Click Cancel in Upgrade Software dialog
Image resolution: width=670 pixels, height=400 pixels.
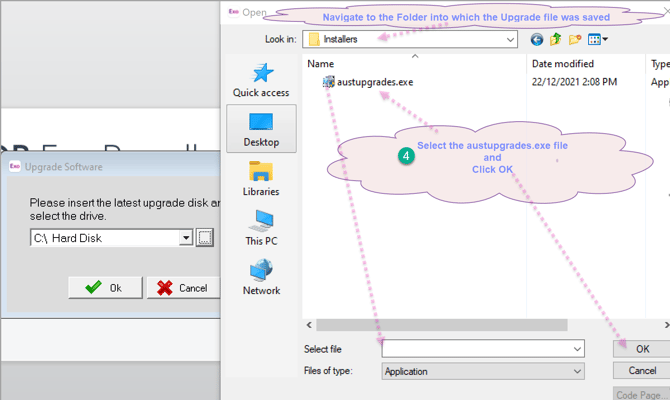tap(183, 288)
